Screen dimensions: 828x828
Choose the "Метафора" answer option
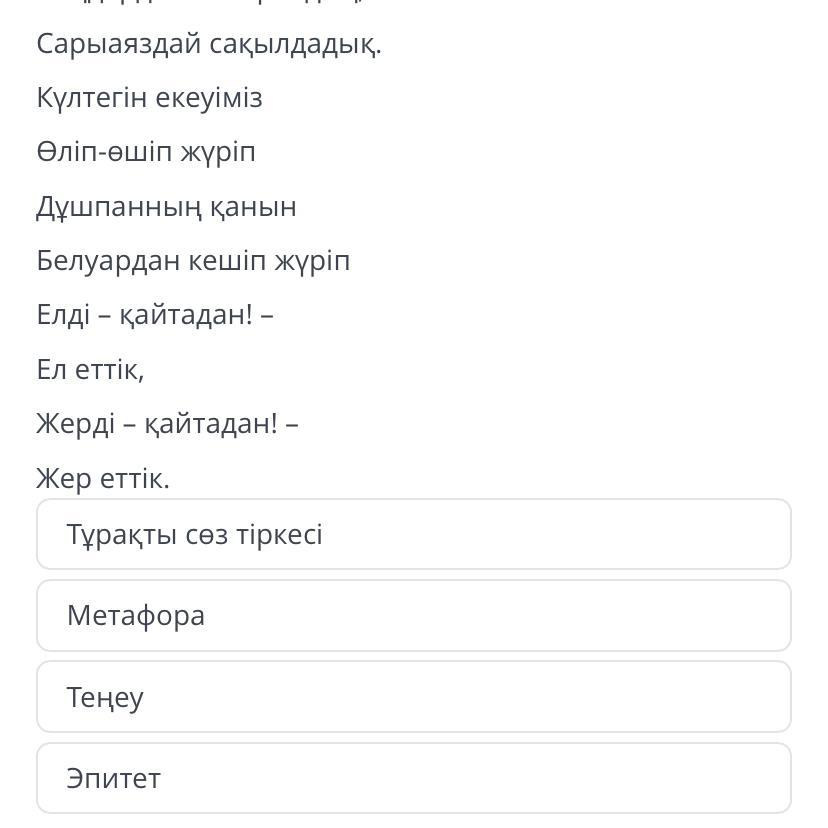(x=413, y=616)
